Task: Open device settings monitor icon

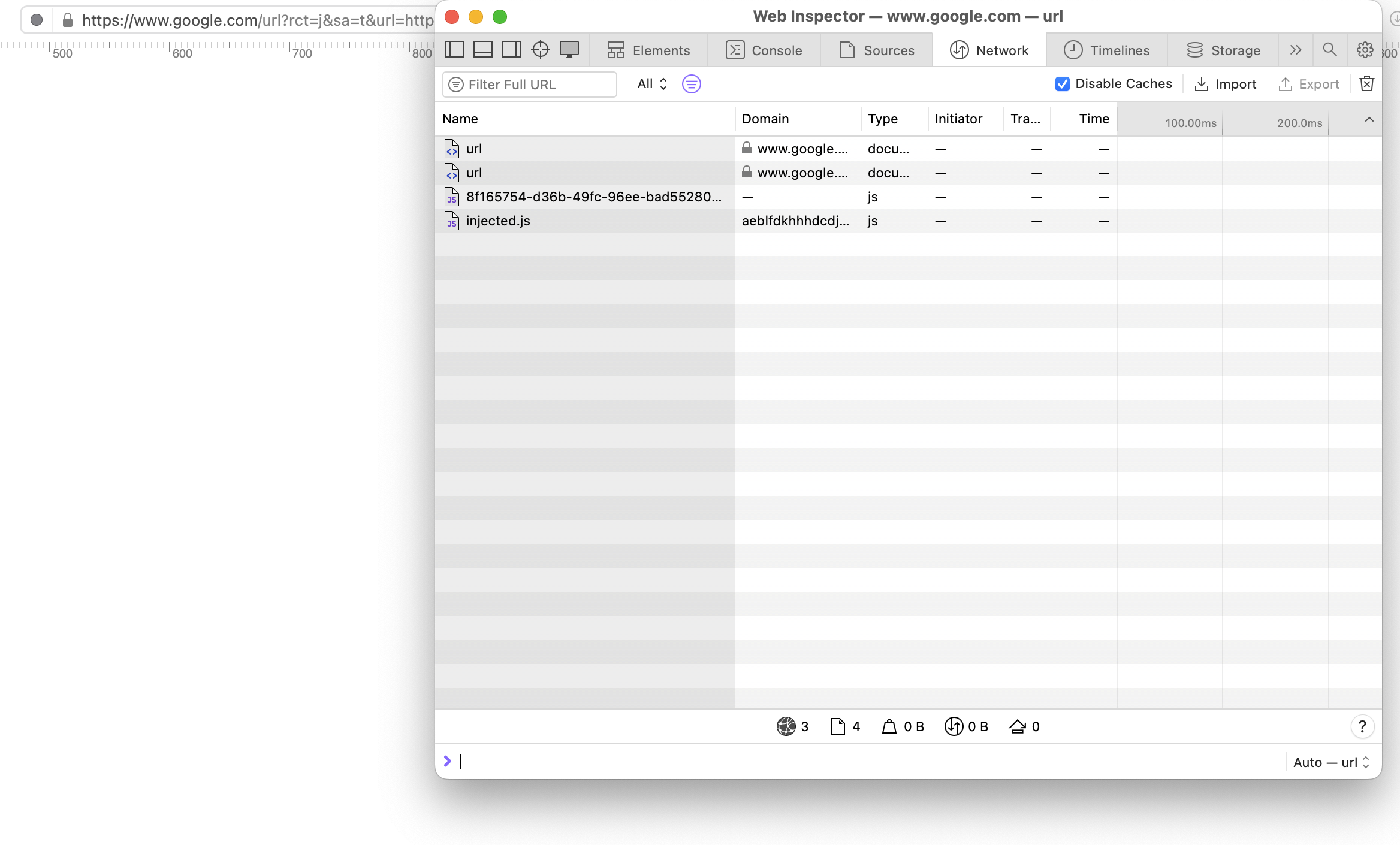Action: [569, 50]
